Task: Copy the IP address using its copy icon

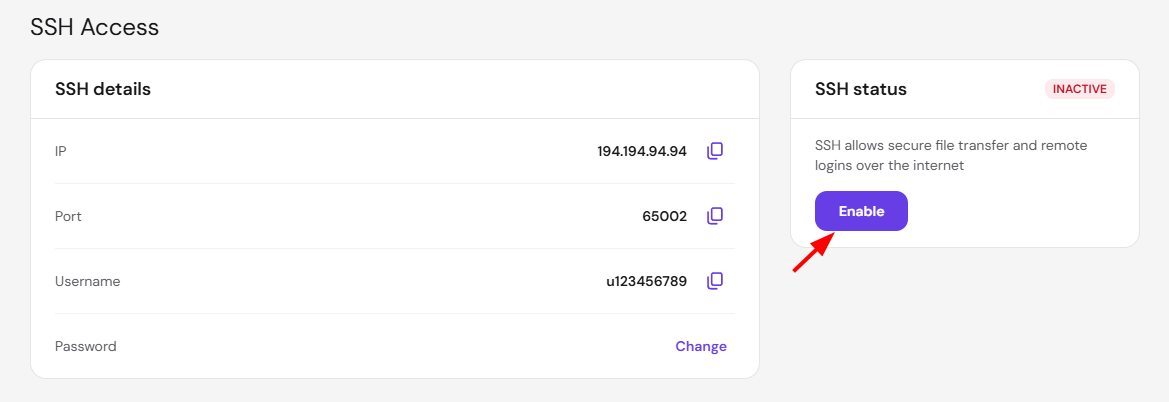Action: click(715, 151)
